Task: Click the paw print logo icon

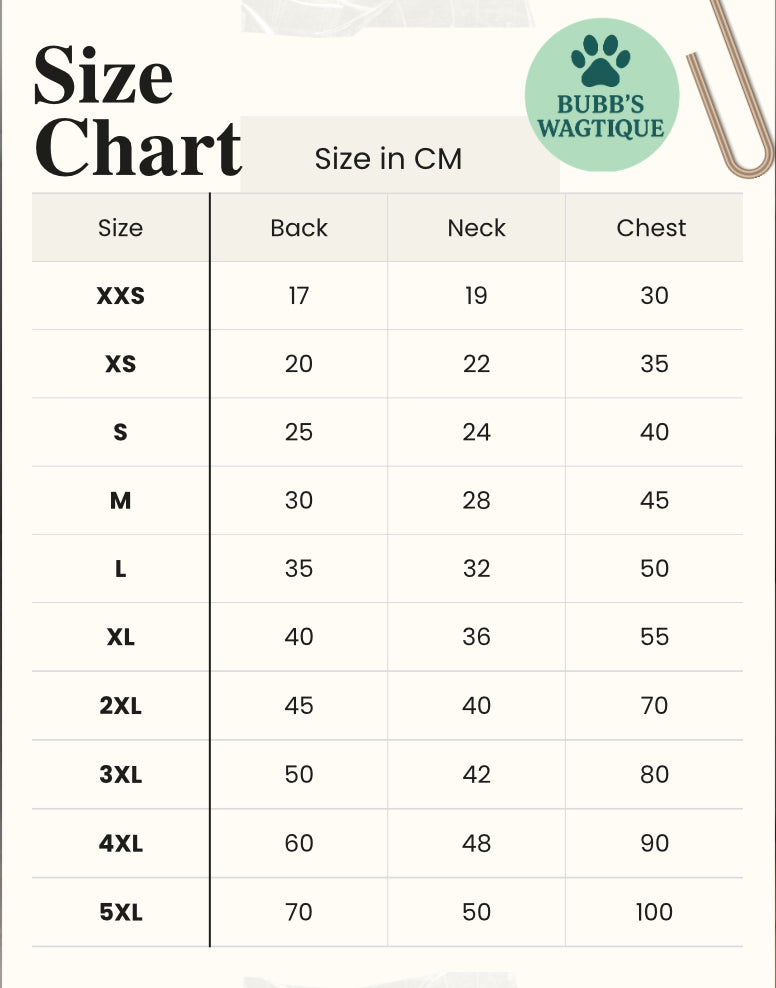Action: click(601, 61)
